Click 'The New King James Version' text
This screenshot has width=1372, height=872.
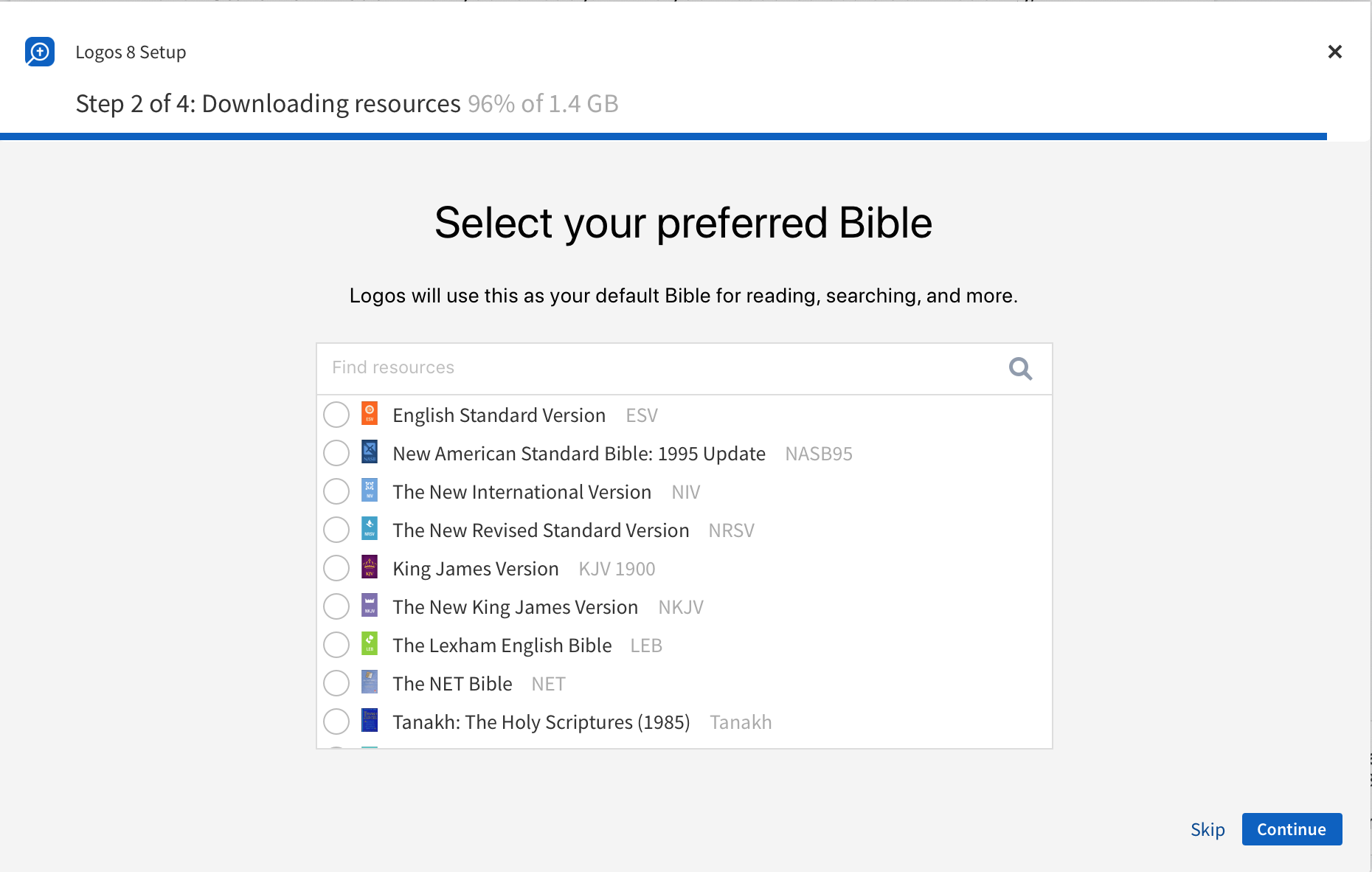click(x=515, y=607)
